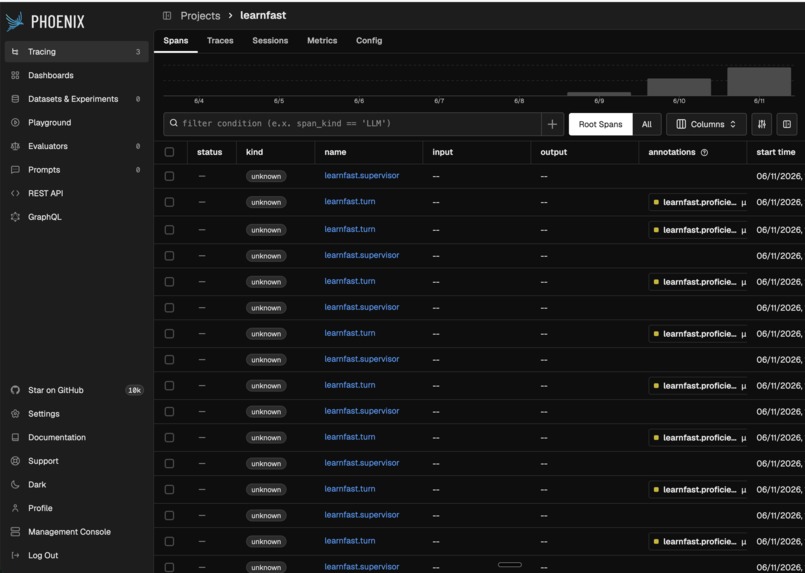The image size is (805, 573).
Task: Click the output column header
Action: tap(553, 152)
